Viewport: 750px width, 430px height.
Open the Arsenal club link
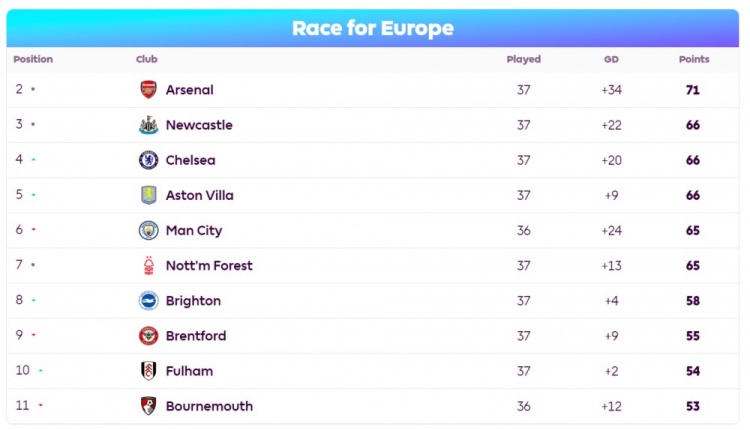click(x=189, y=90)
